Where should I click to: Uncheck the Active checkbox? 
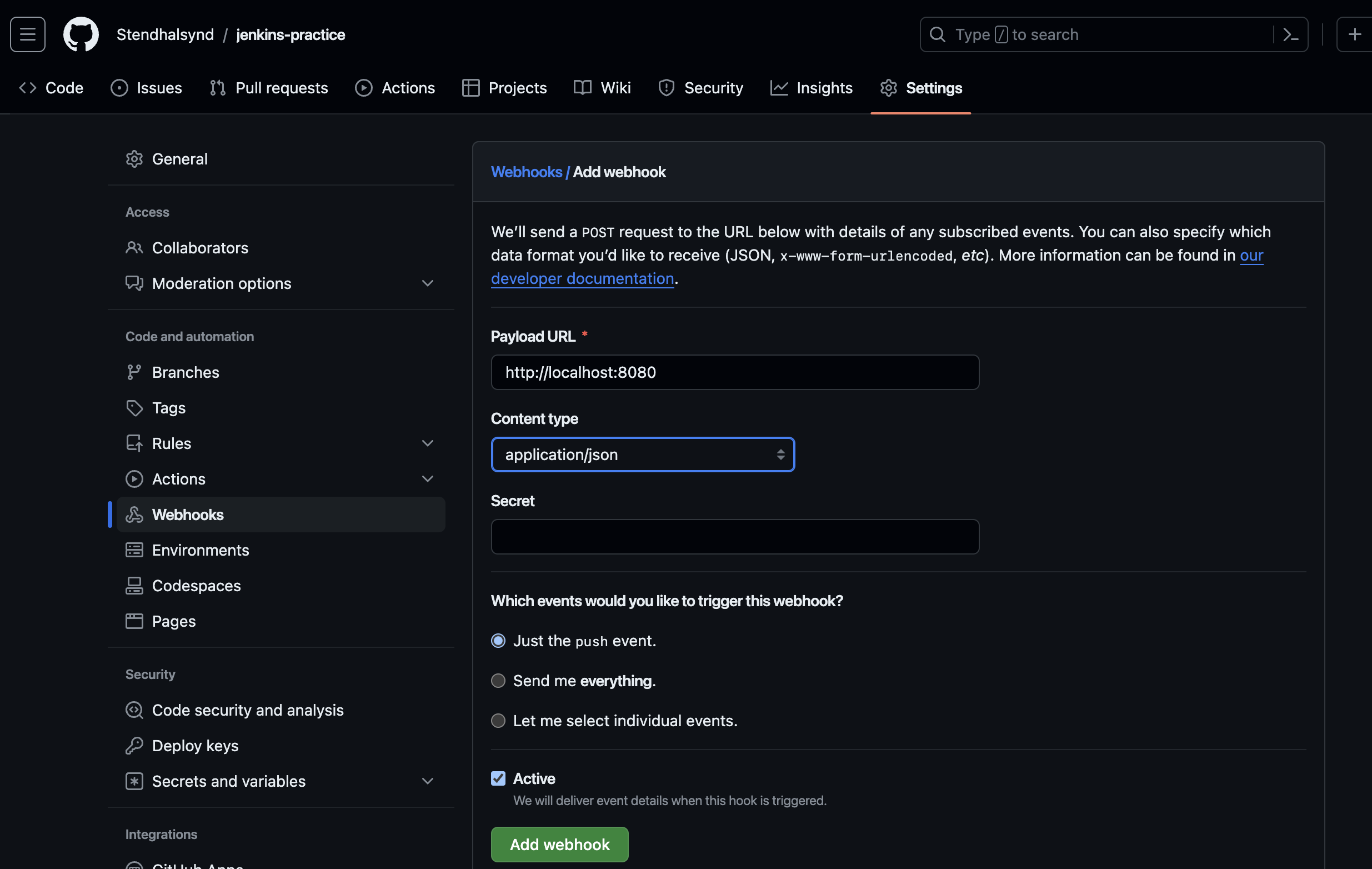(498, 778)
